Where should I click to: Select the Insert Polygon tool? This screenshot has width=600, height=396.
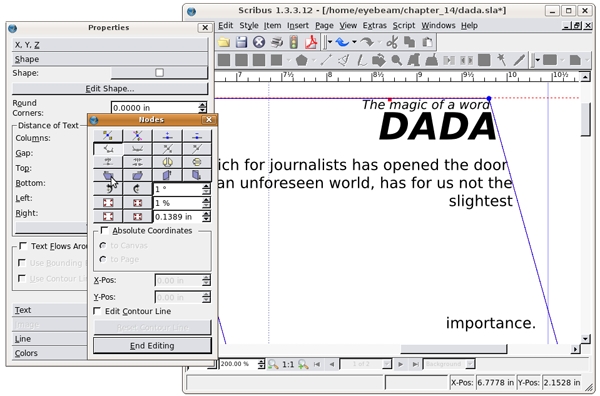[x=302, y=60]
